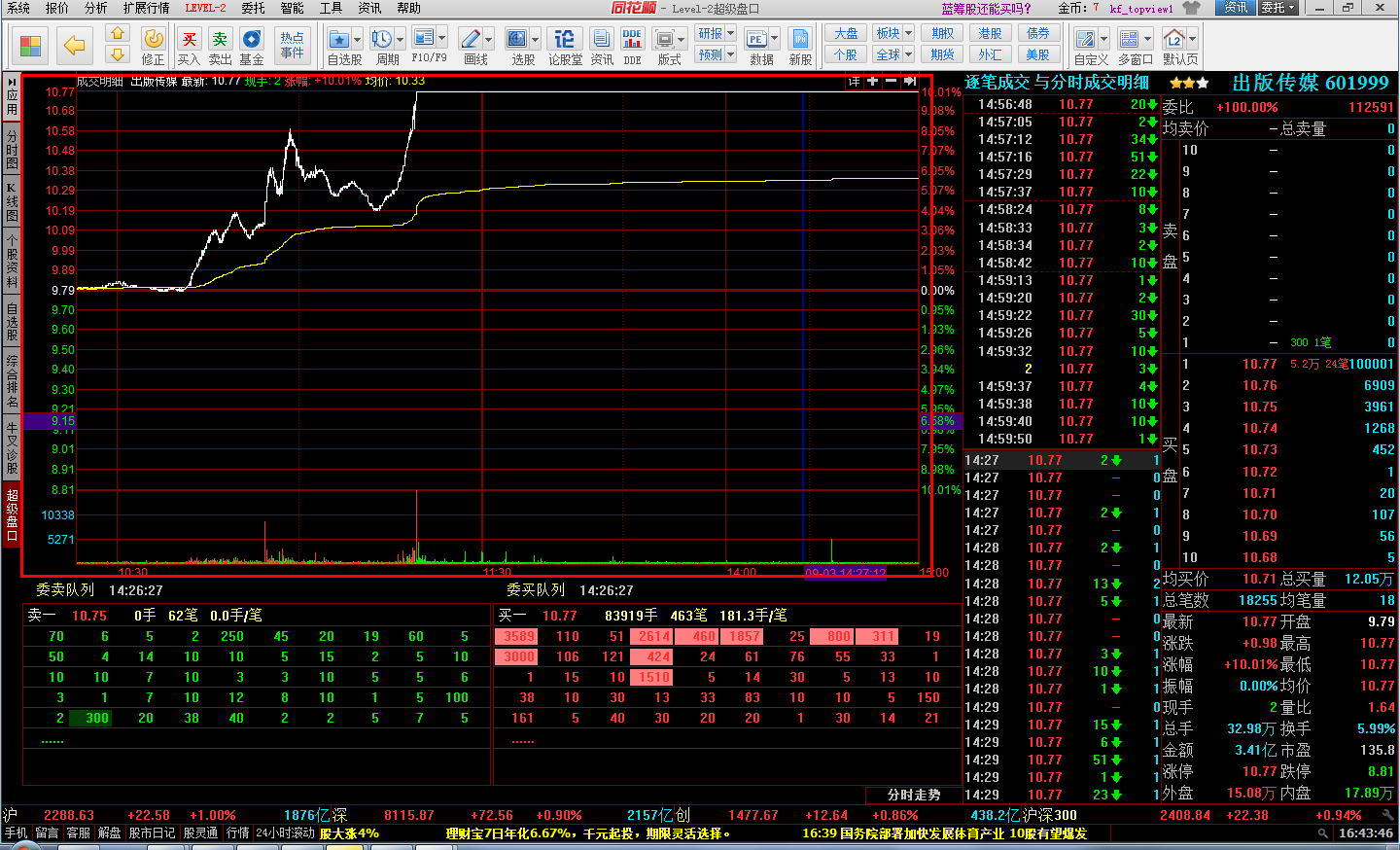This screenshot has width=1400, height=850.
Task: Click the blue 资讯 button in title bar
Action: point(1235,8)
